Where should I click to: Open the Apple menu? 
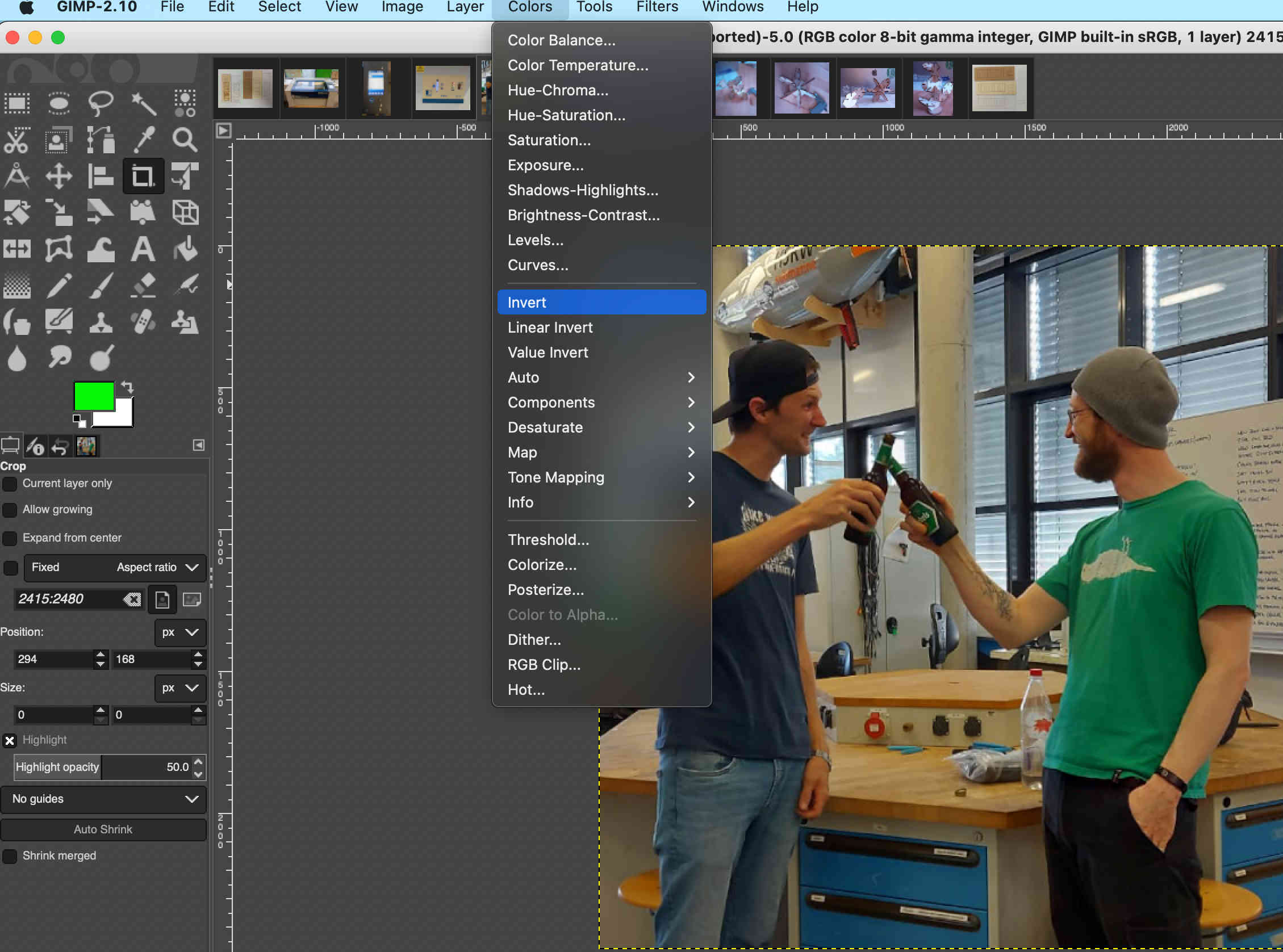26,7
